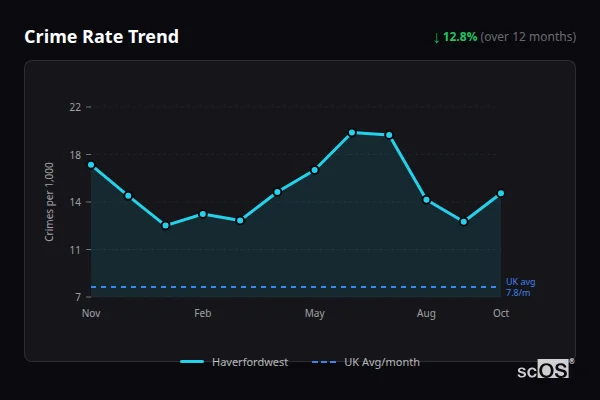600x400 pixels.
Task: Click the 11 y-axis label
Action: click(75, 250)
